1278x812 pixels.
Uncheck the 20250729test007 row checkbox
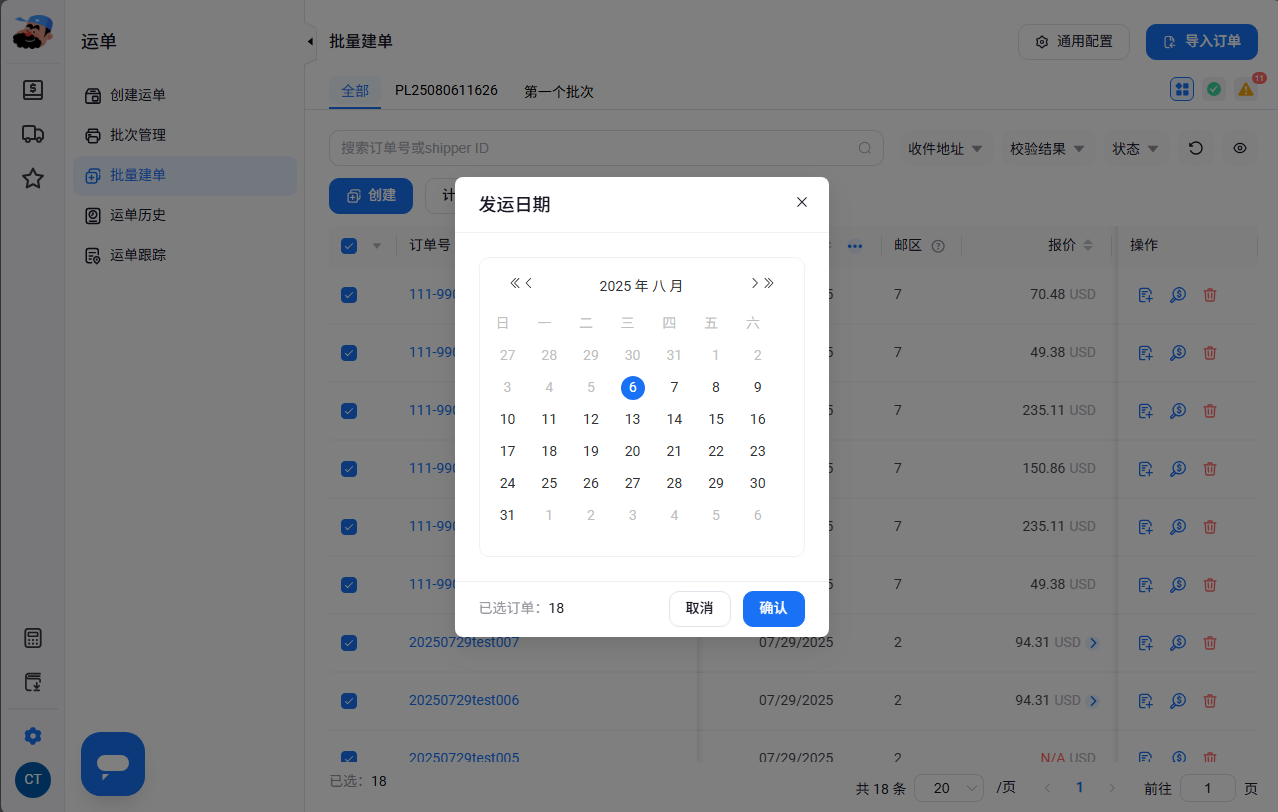pyautogui.click(x=349, y=642)
